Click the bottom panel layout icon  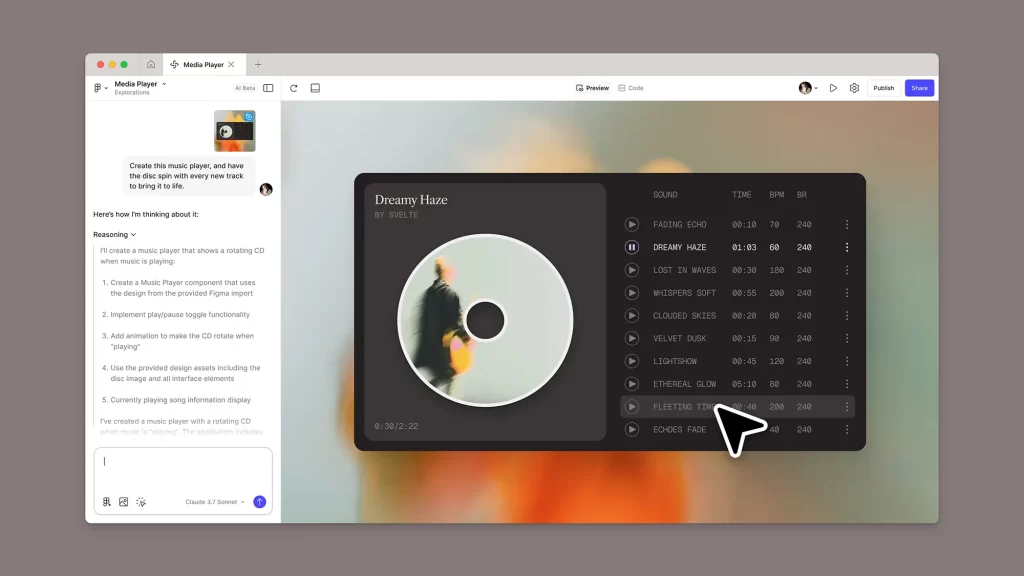[315, 88]
